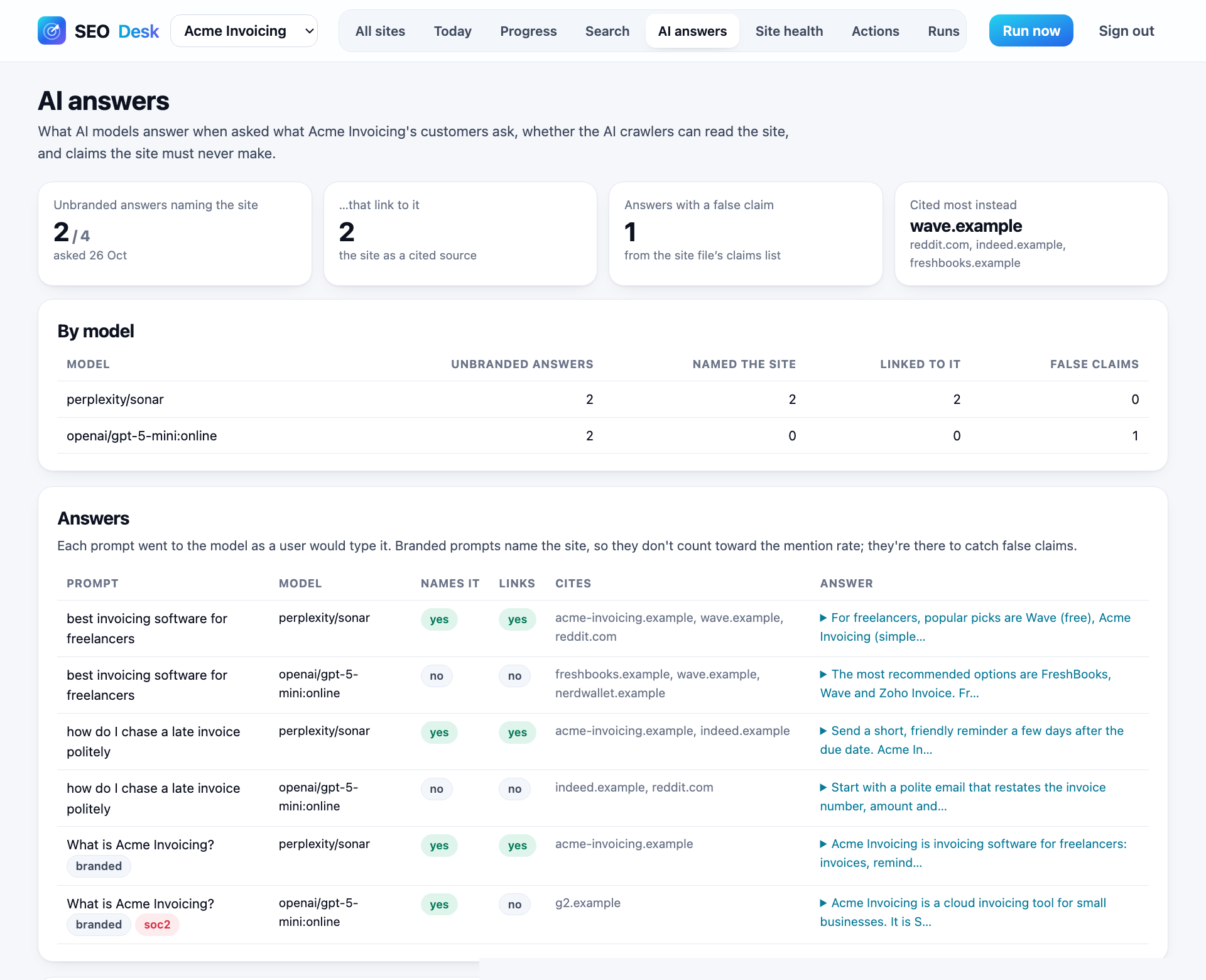
Task: Expand the 'For freelancers, popular picks' answer
Action: pyautogui.click(x=975, y=627)
